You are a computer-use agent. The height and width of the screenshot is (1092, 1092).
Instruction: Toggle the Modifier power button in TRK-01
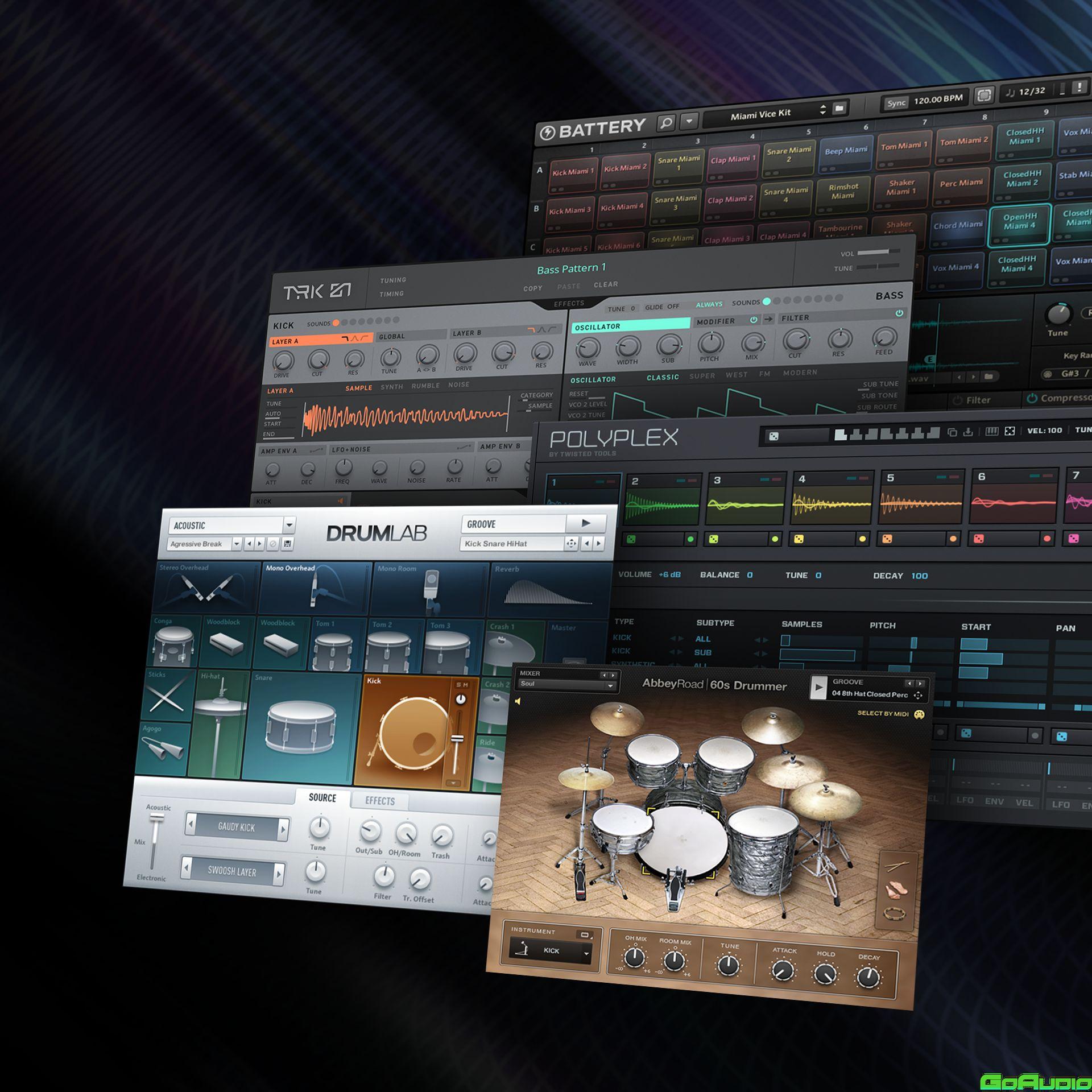(754, 320)
